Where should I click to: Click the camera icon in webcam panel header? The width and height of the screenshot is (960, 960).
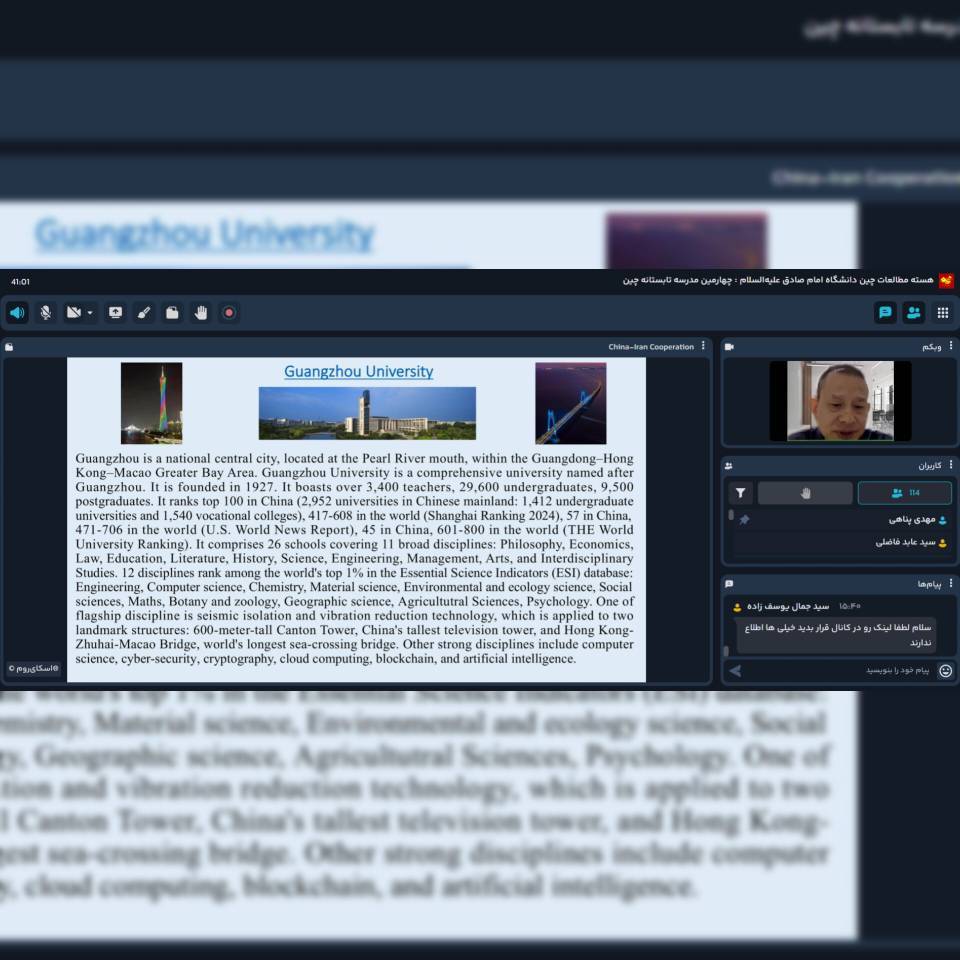pyautogui.click(x=729, y=347)
